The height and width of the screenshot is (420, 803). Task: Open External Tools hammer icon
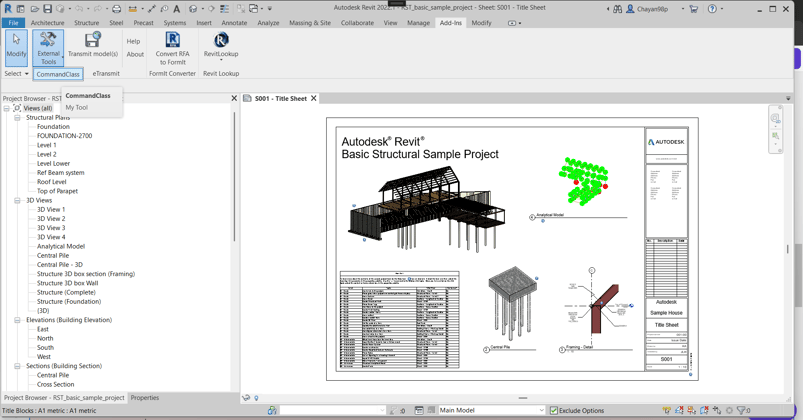pyautogui.click(x=48, y=48)
